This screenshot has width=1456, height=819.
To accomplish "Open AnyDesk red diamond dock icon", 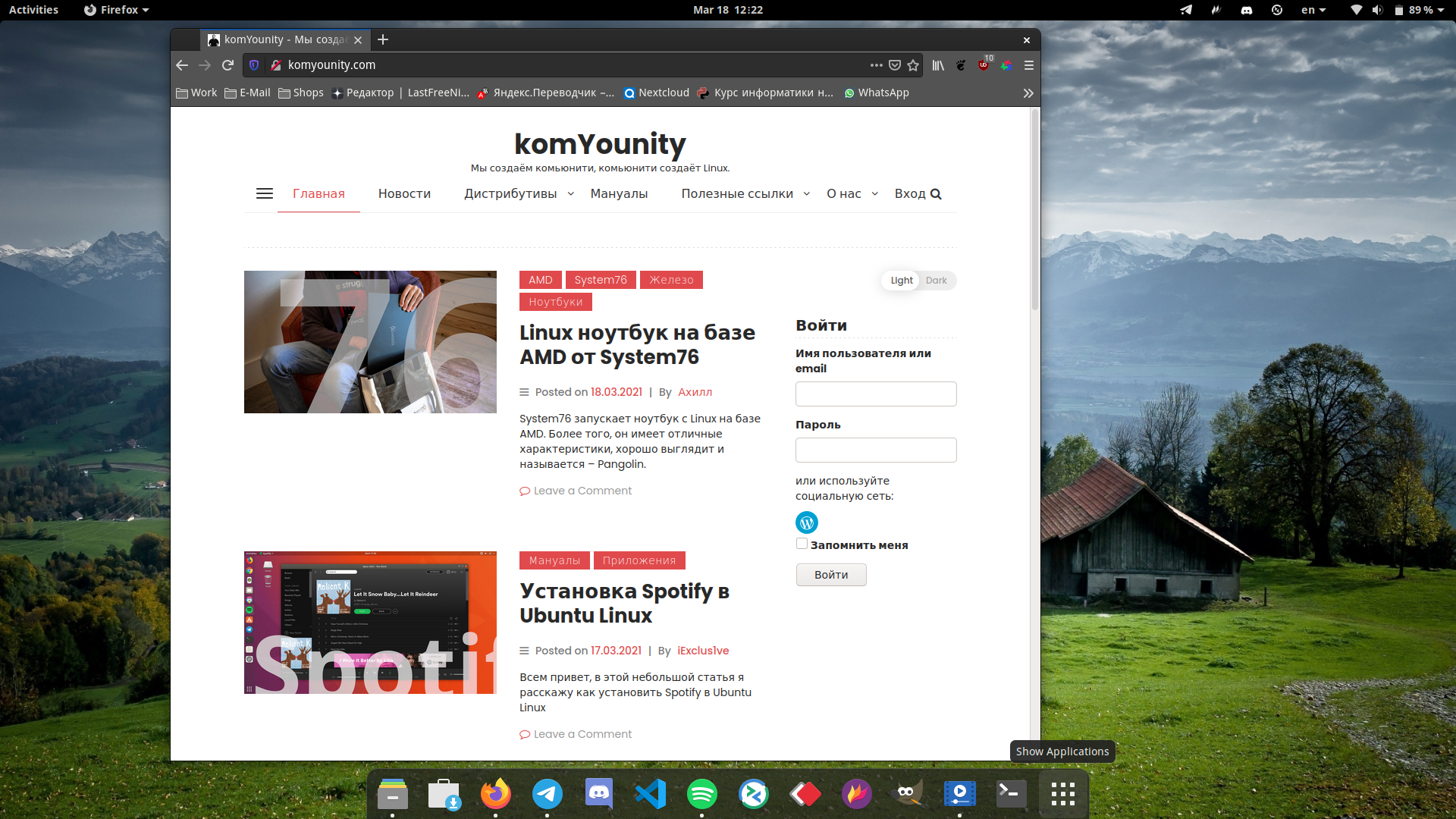I will pos(805,793).
